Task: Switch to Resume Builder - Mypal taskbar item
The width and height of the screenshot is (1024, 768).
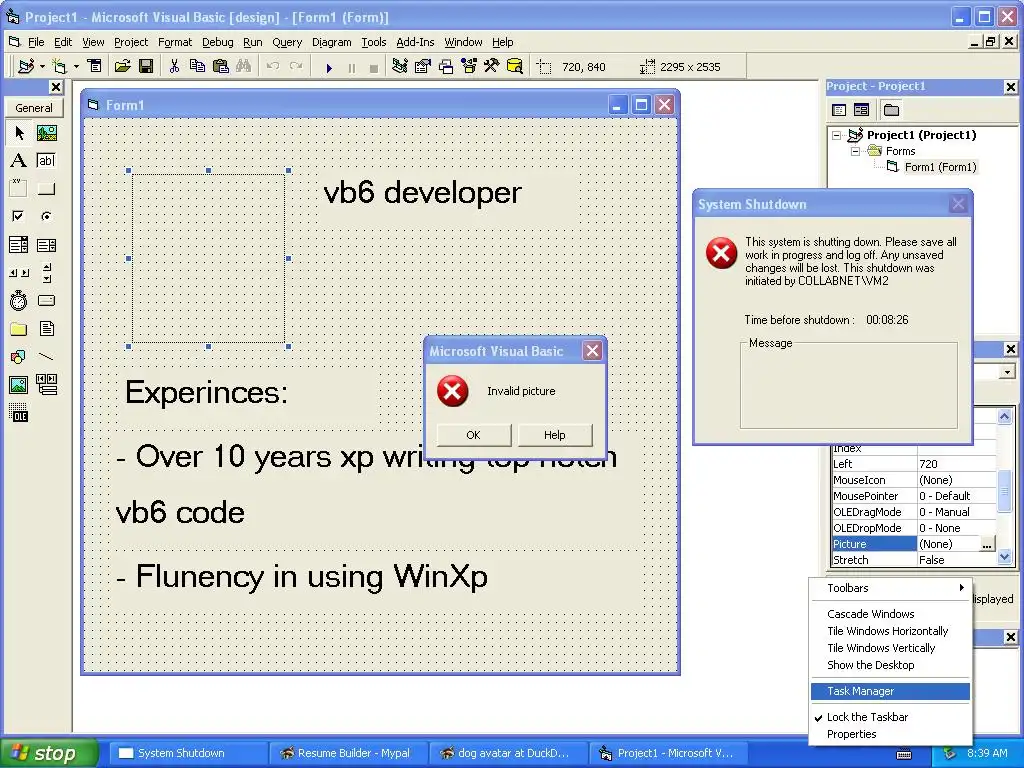Action: (347, 753)
